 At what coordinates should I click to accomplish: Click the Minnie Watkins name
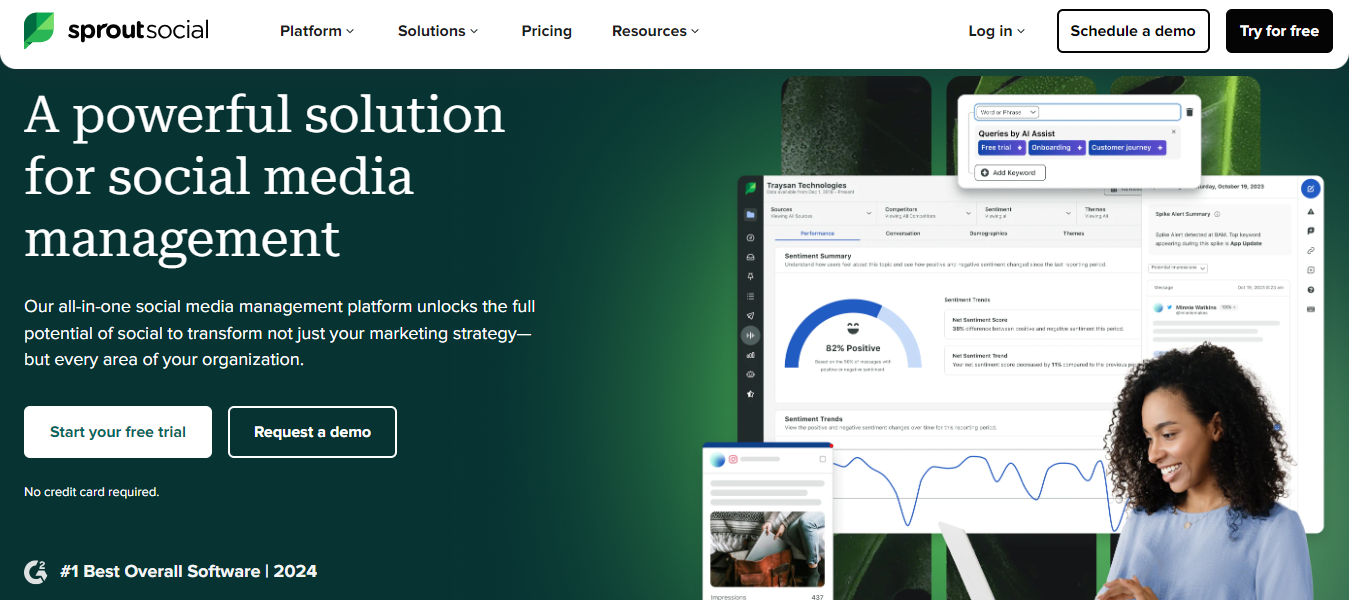click(1194, 307)
